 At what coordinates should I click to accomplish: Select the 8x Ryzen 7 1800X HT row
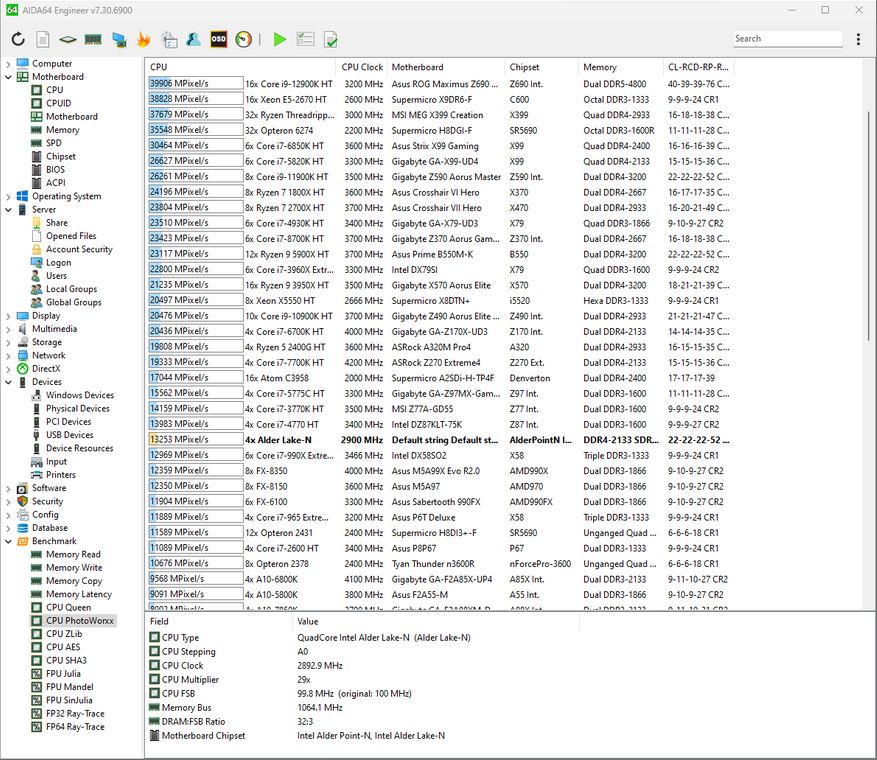click(440, 192)
